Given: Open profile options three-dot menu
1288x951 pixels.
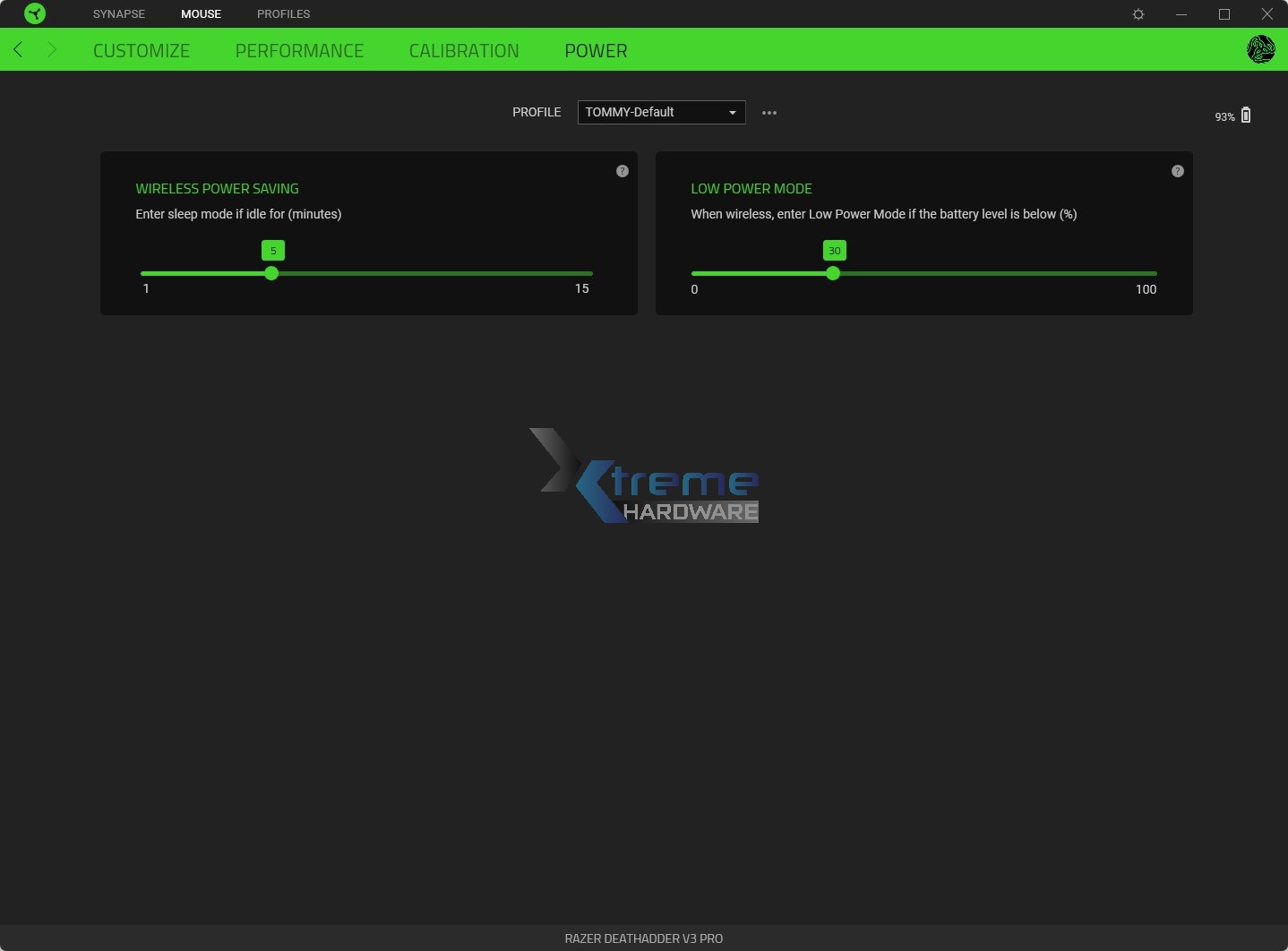Looking at the screenshot, I should tap(769, 113).
